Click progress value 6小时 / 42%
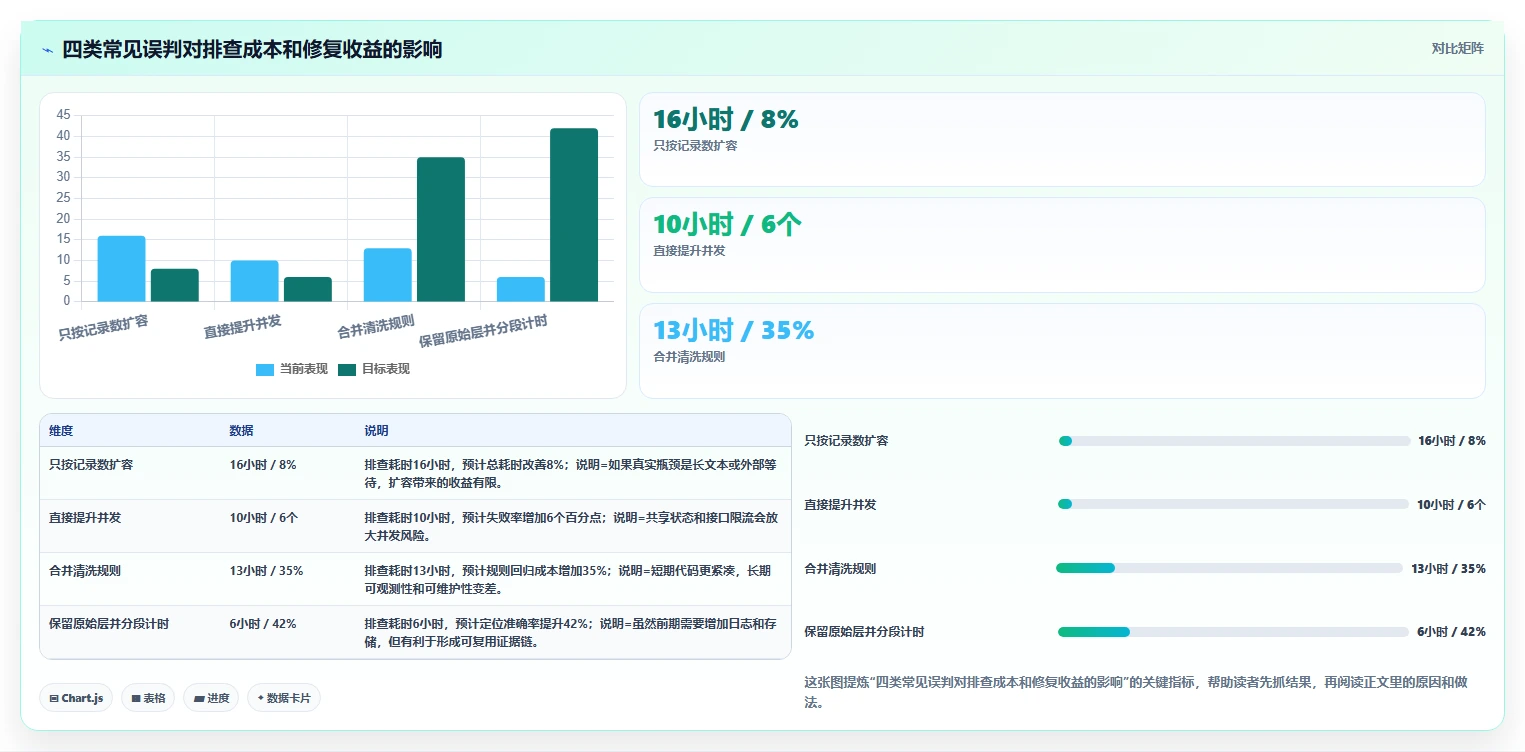 click(x=1451, y=632)
